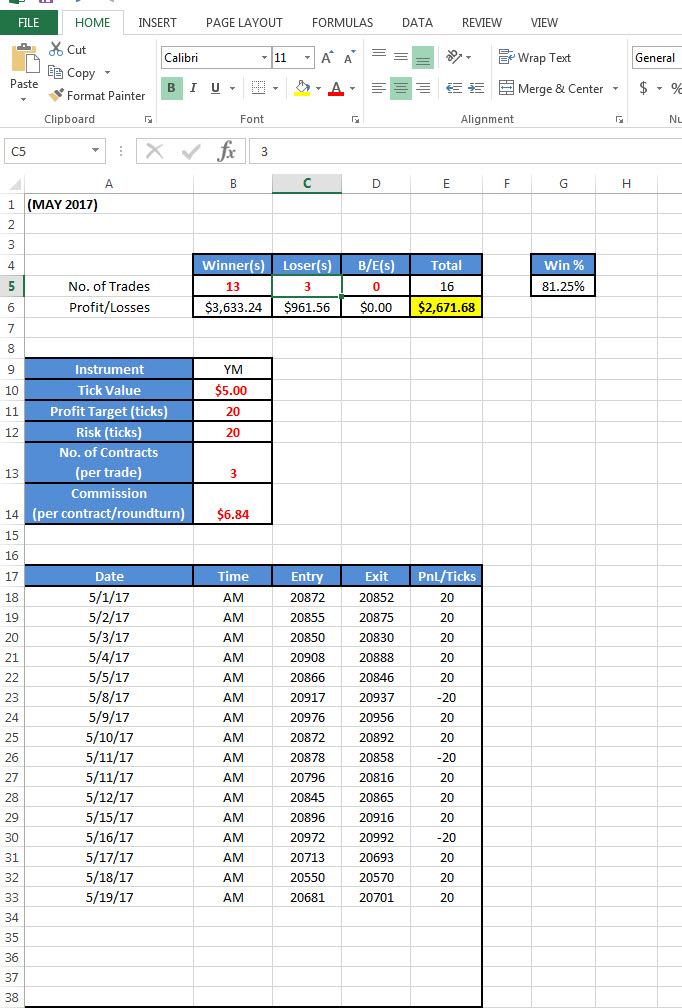Increase font size with large A
The width and height of the screenshot is (682, 1008).
click(328, 58)
